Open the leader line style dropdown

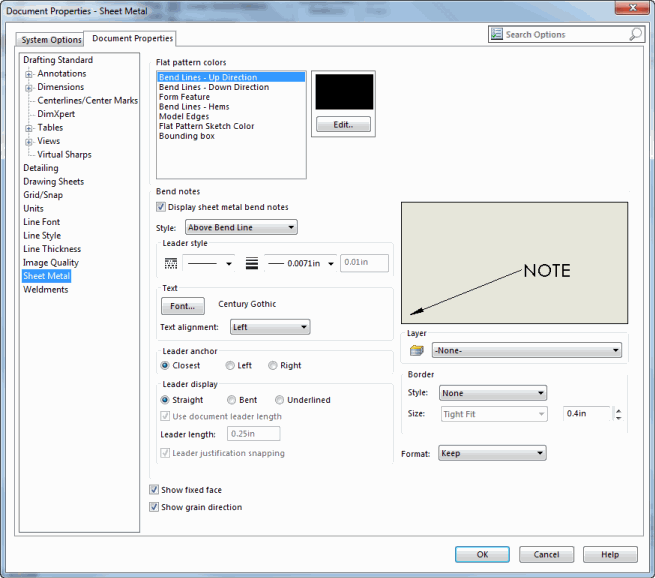coord(209,264)
